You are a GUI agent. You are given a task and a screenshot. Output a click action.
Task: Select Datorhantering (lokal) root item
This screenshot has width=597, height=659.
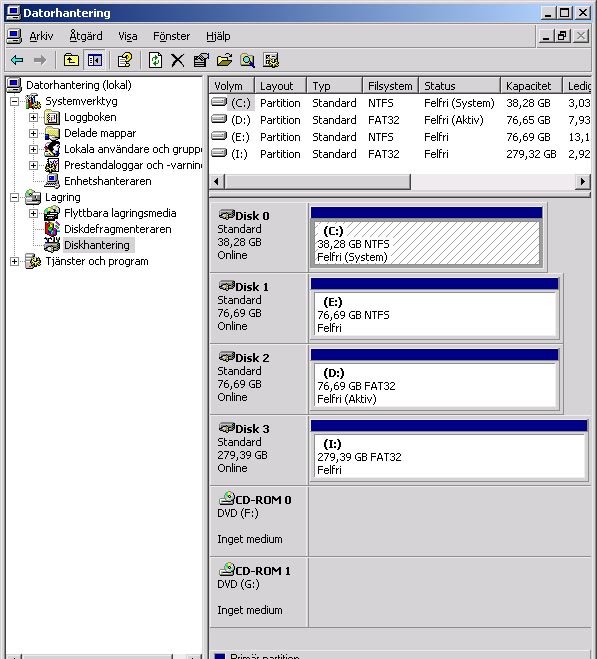pos(79,85)
